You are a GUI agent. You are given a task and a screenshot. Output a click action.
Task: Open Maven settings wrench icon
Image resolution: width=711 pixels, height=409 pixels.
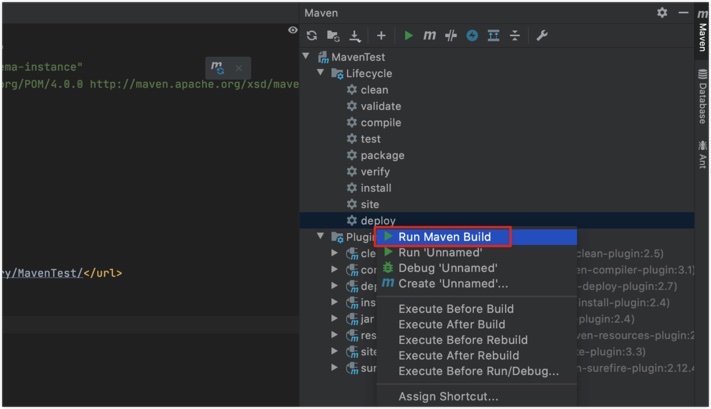coord(542,35)
